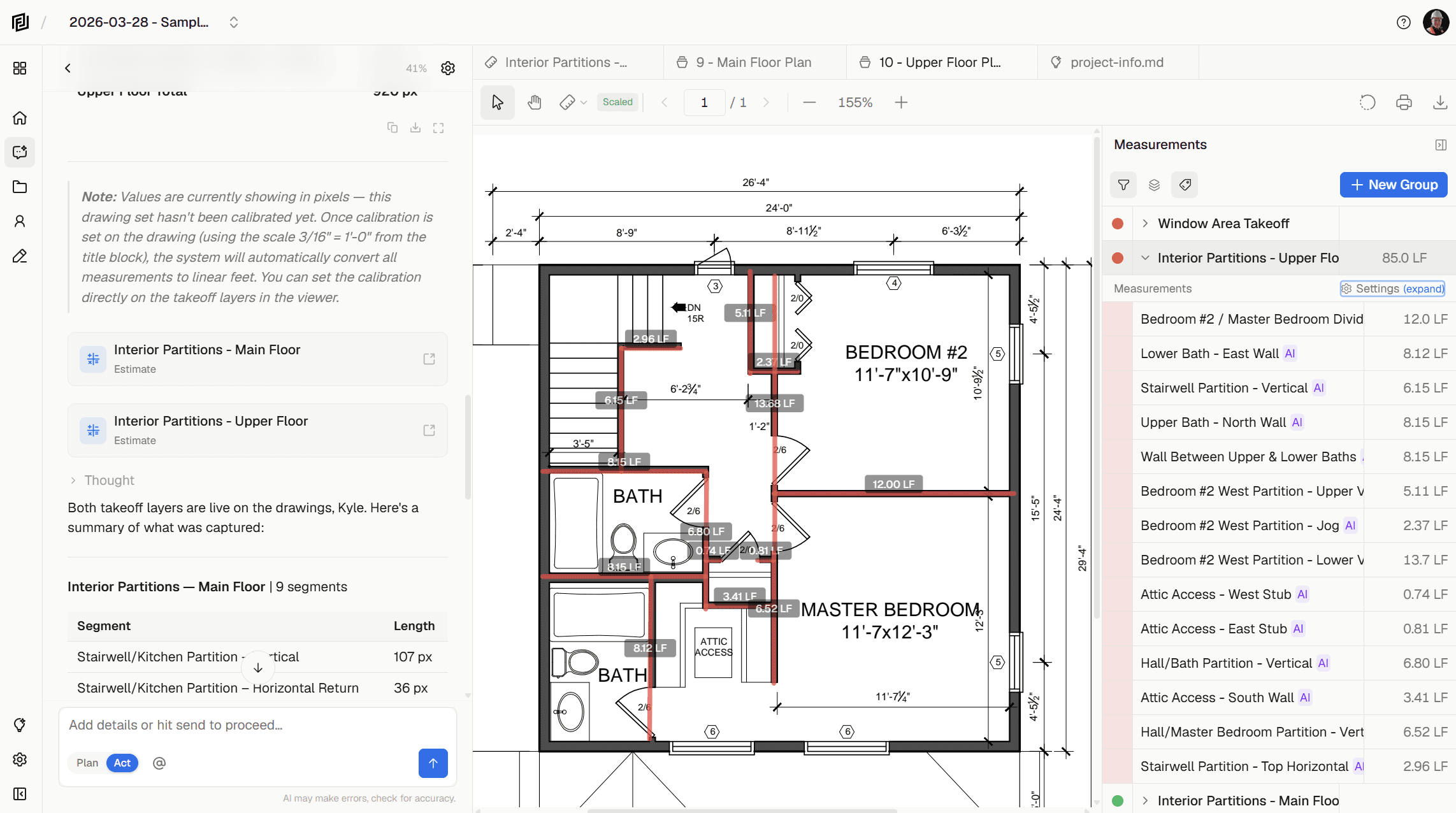Download the drawing from the viewer toolbar
The width and height of the screenshot is (1456, 813).
pos(1439,102)
